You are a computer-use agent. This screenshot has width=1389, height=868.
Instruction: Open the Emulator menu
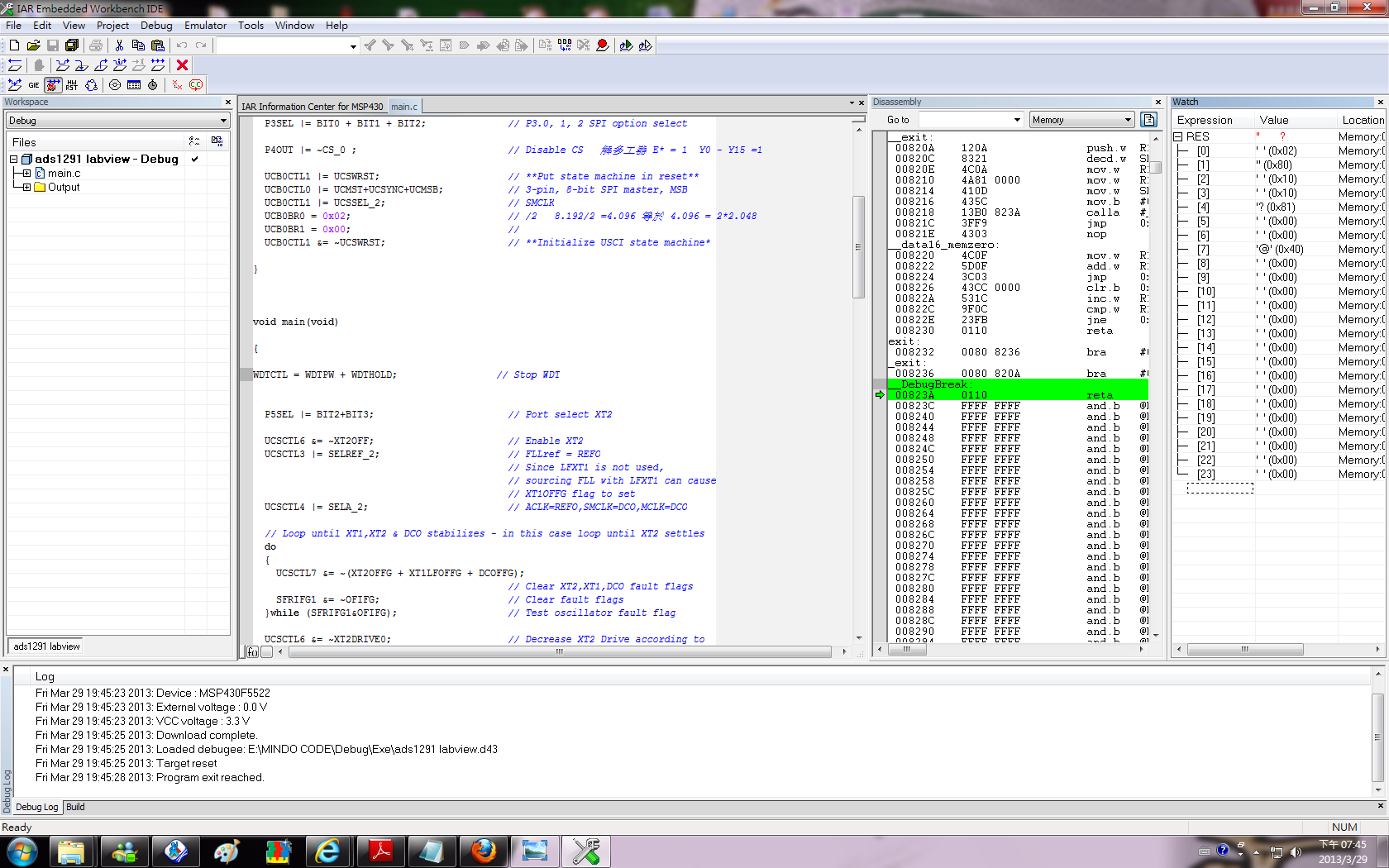[205, 26]
